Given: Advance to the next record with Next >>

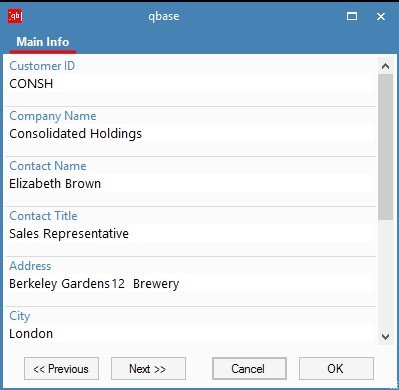Looking at the screenshot, I should tap(148, 369).
